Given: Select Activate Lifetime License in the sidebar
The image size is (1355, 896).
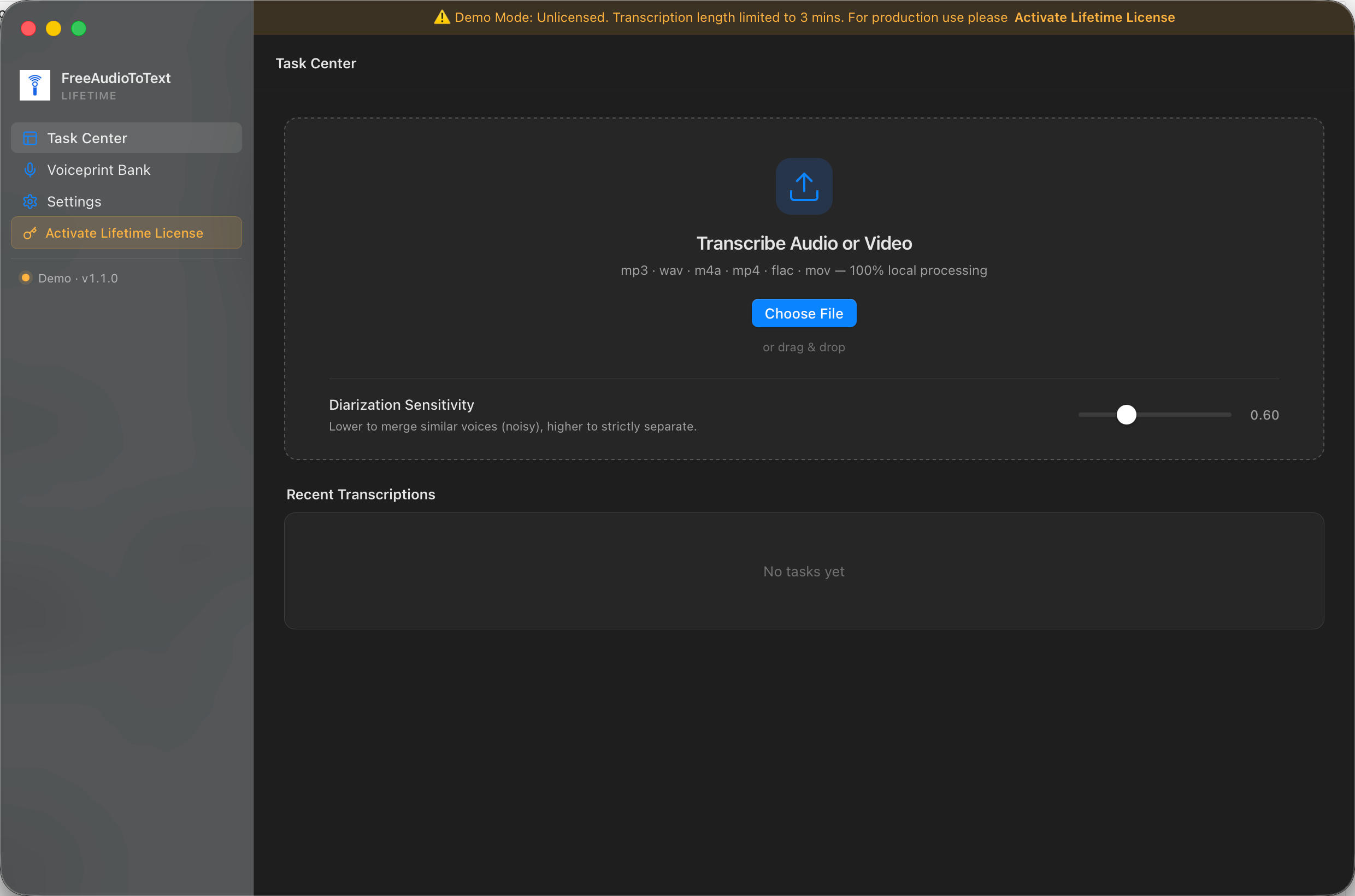Looking at the screenshot, I should coord(126,233).
